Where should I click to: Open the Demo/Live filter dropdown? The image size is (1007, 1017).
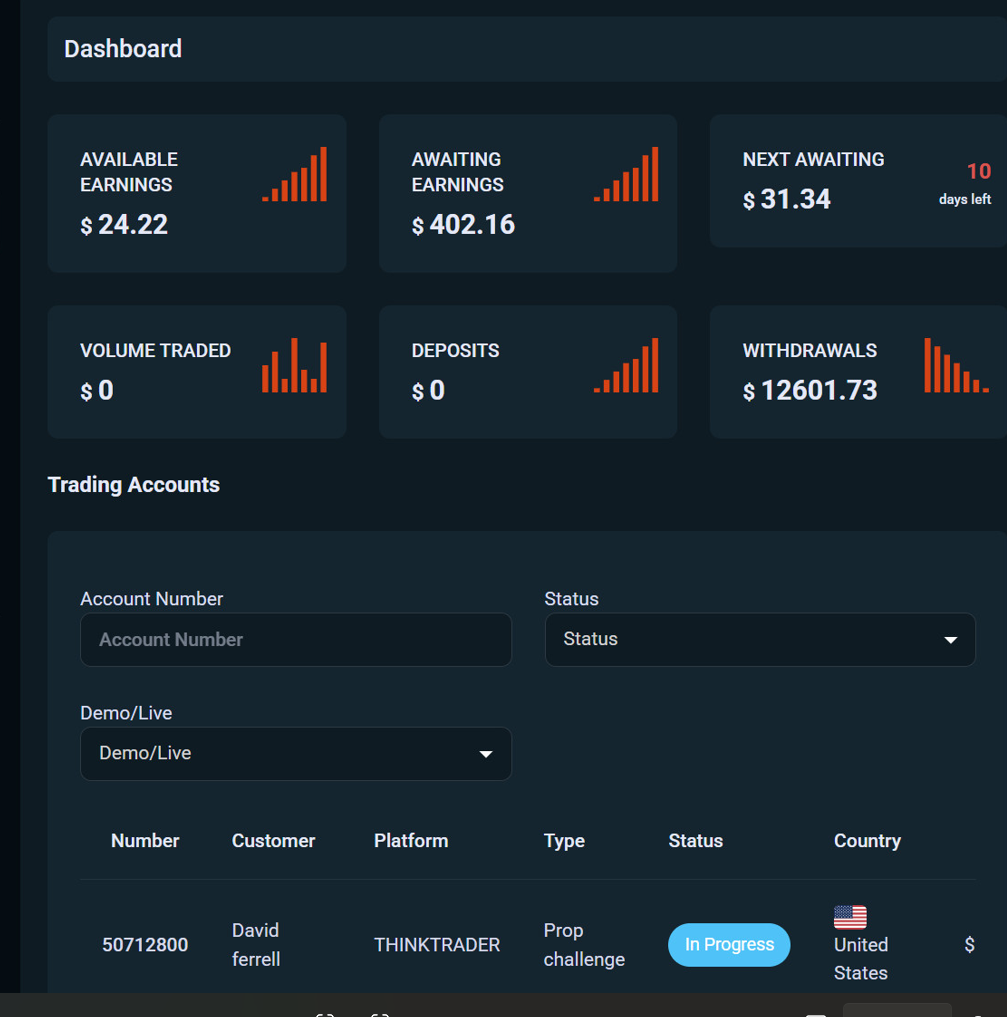coord(295,753)
